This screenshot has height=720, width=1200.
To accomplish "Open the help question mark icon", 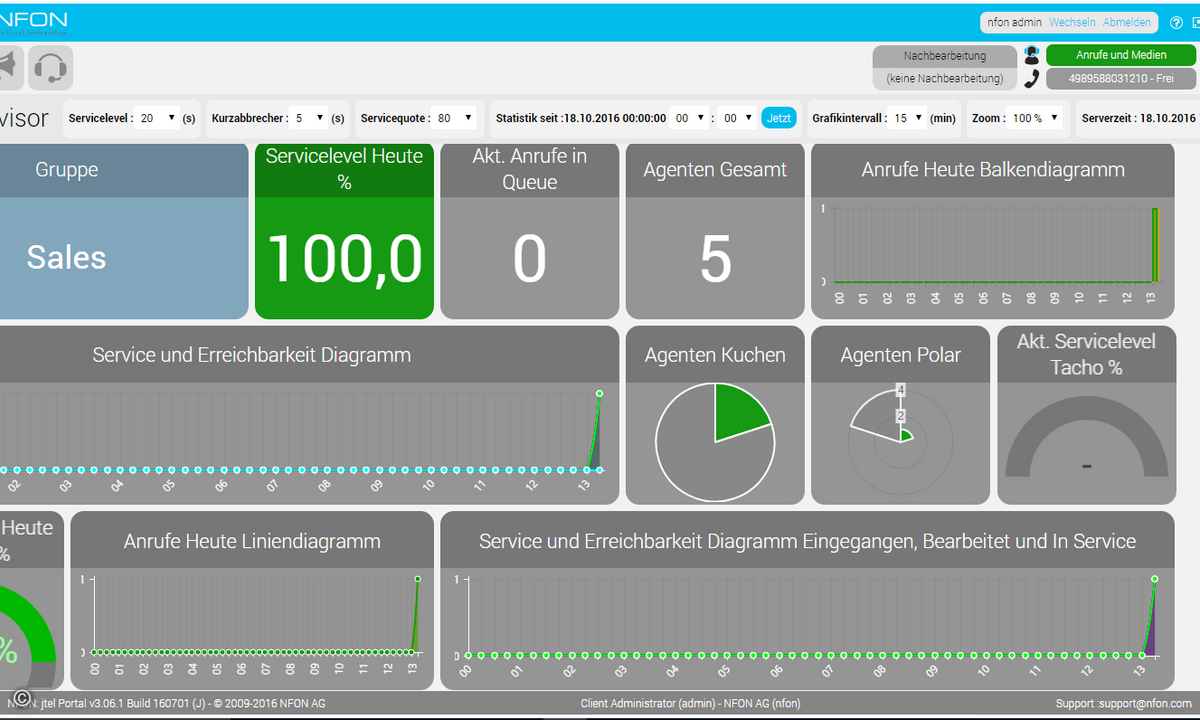I will point(1176,22).
